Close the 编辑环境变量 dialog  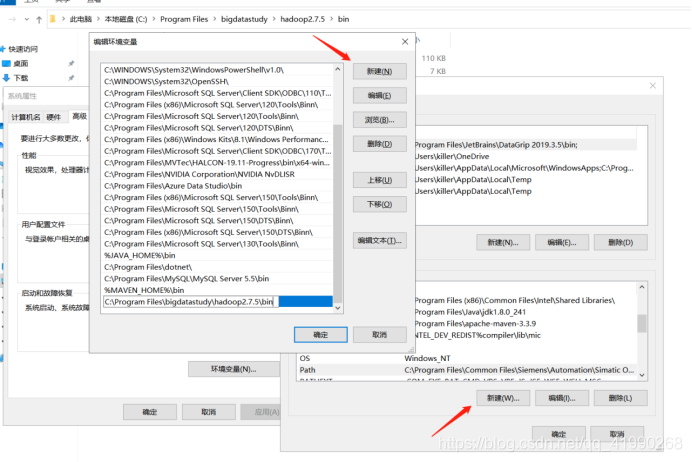tap(405, 41)
